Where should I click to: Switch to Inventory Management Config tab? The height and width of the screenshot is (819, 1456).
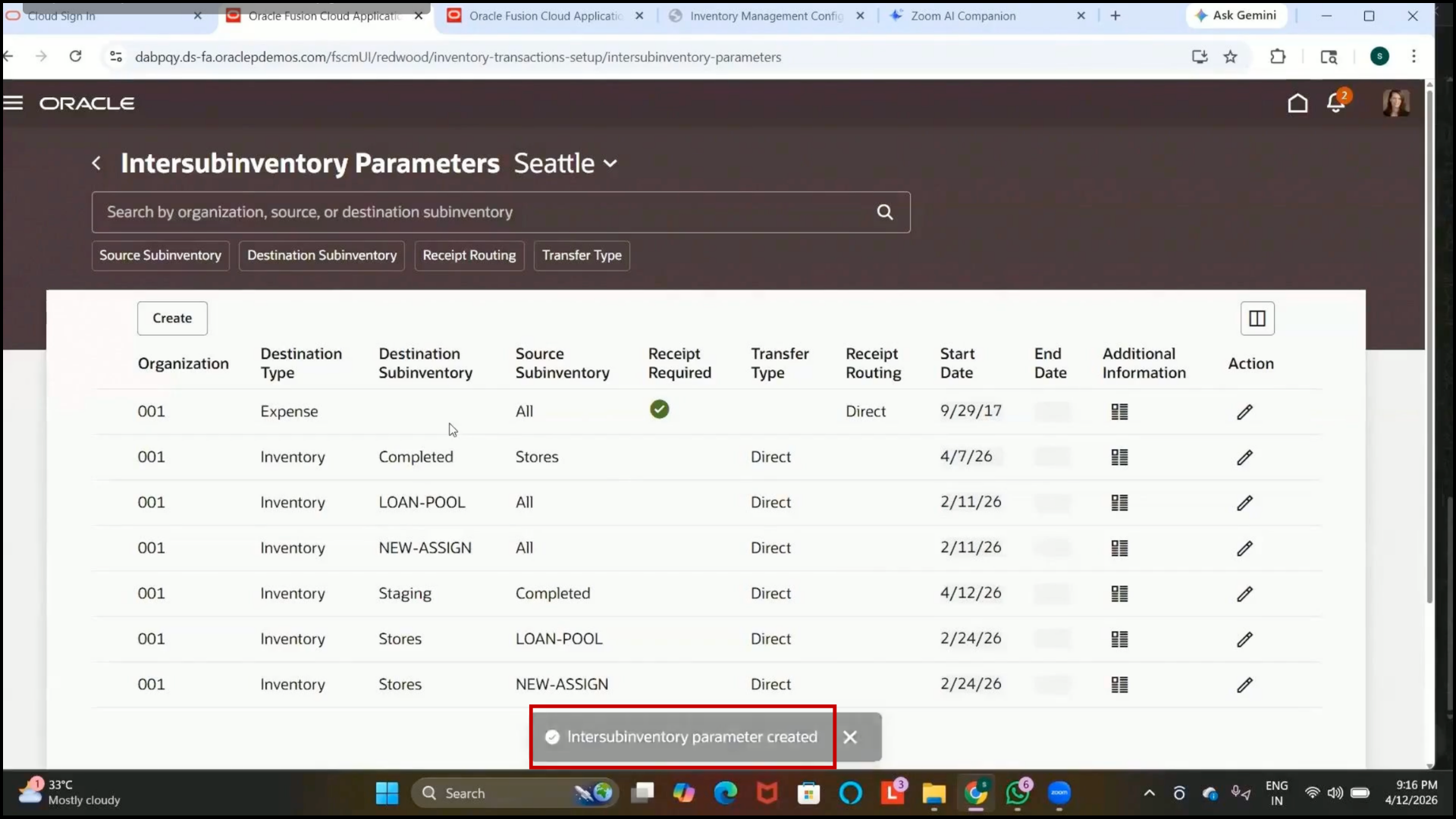coord(767,16)
